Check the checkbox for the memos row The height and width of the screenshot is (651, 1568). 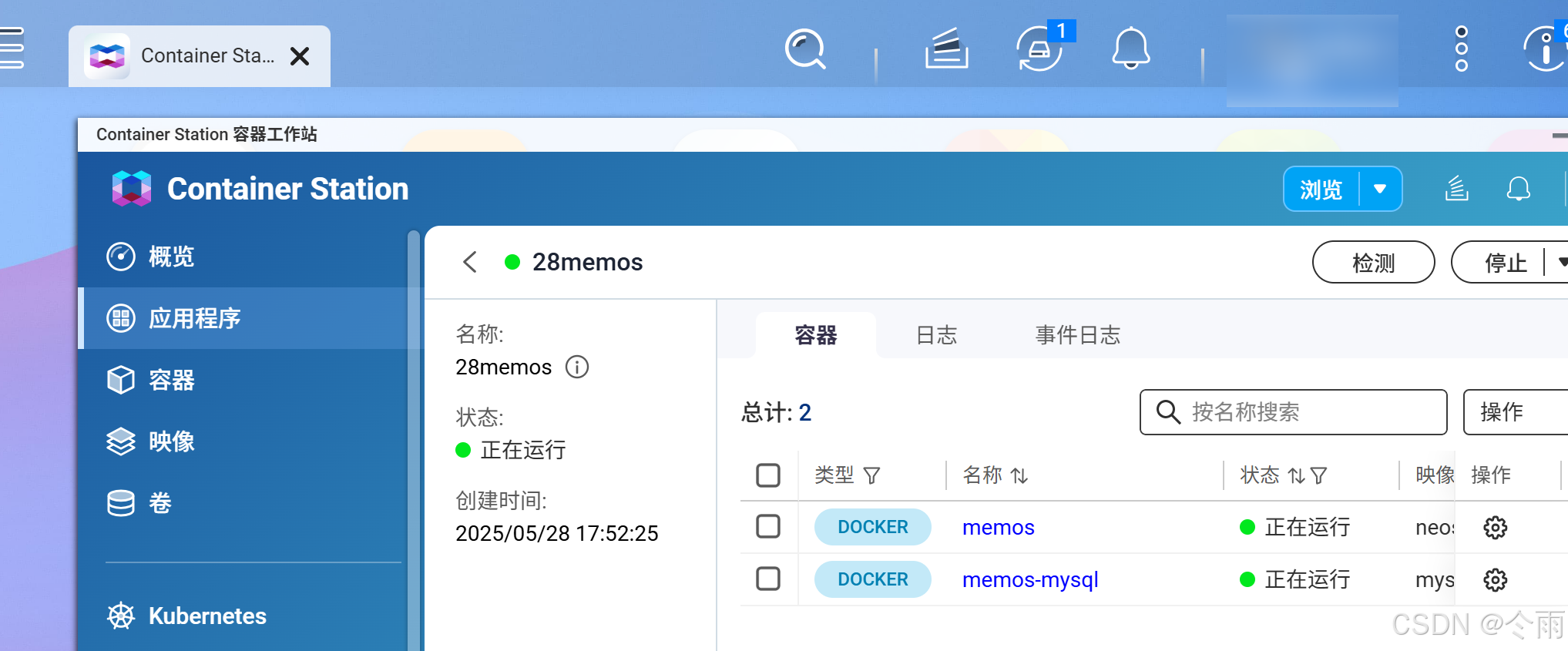point(768,527)
